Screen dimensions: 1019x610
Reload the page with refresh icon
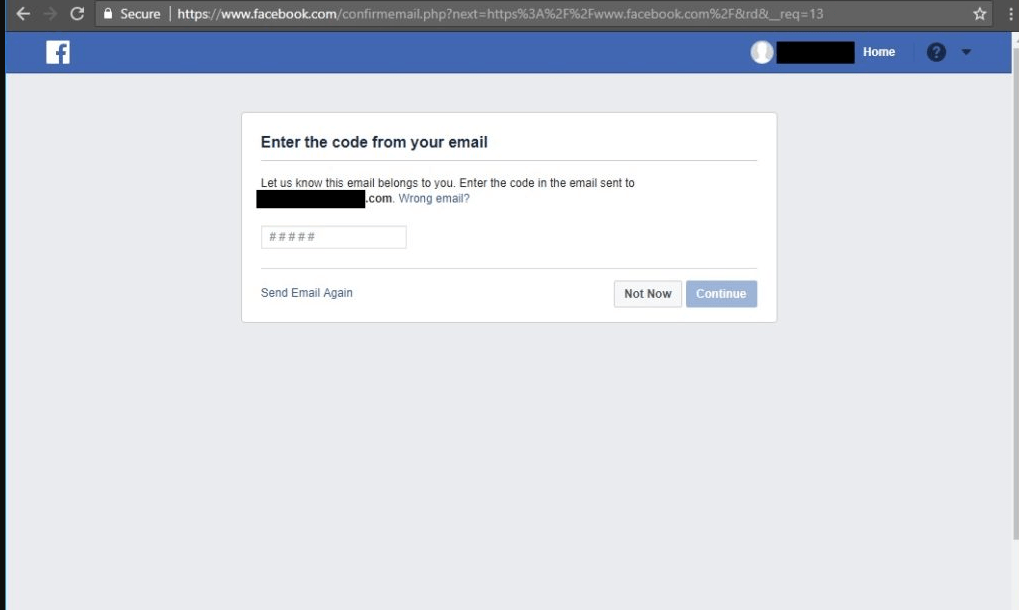pos(77,14)
